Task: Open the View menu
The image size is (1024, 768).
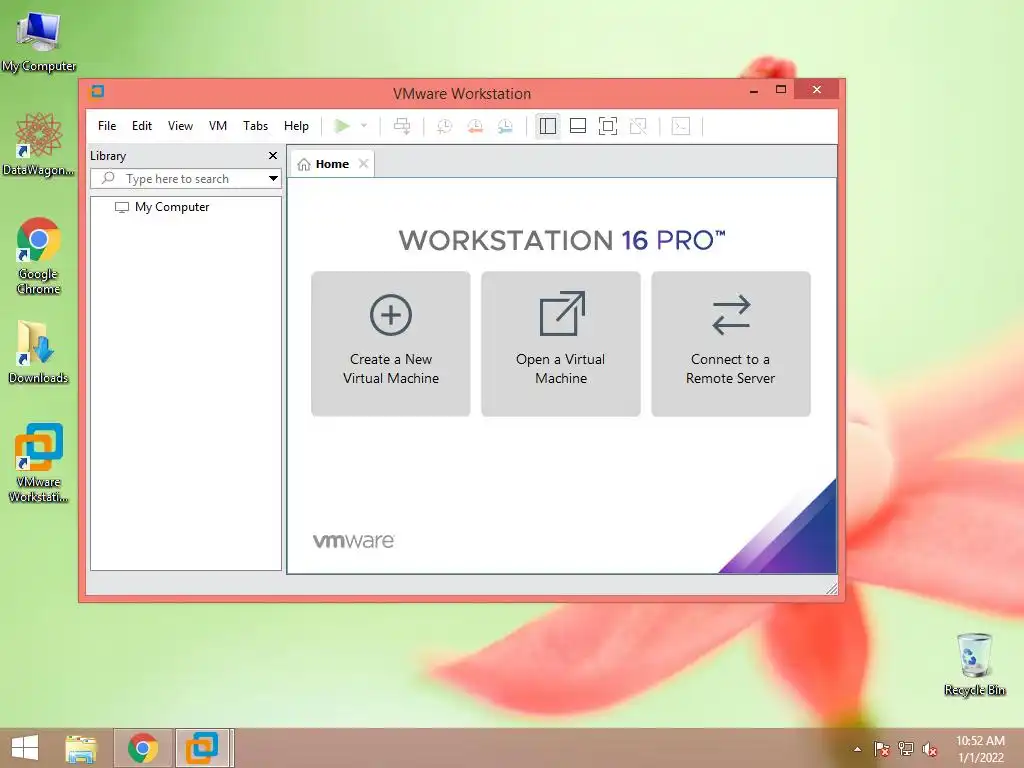Action: point(180,126)
